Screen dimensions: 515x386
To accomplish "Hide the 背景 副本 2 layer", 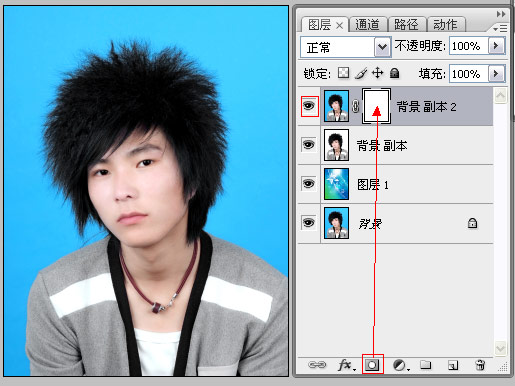I will click(309, 106).
